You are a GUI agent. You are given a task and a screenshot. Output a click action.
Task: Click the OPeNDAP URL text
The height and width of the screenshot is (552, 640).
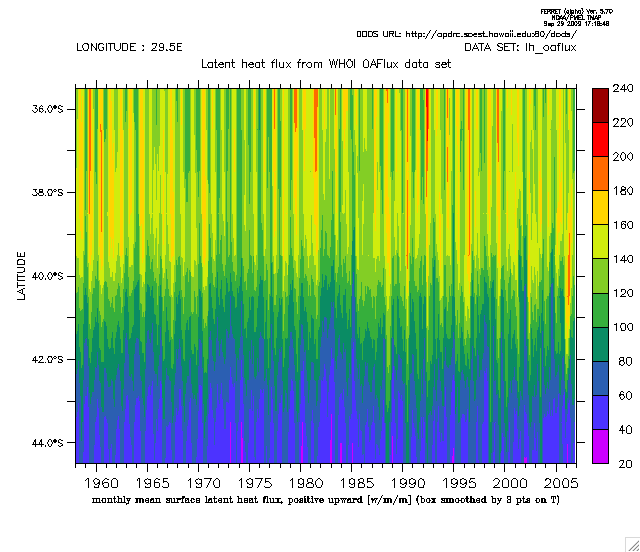pos(467,34)
